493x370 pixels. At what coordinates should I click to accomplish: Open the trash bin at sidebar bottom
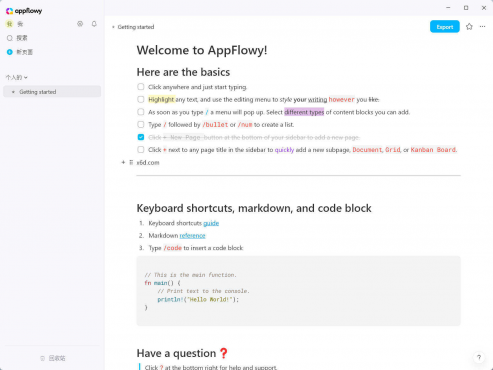click(x=53, y=358)
